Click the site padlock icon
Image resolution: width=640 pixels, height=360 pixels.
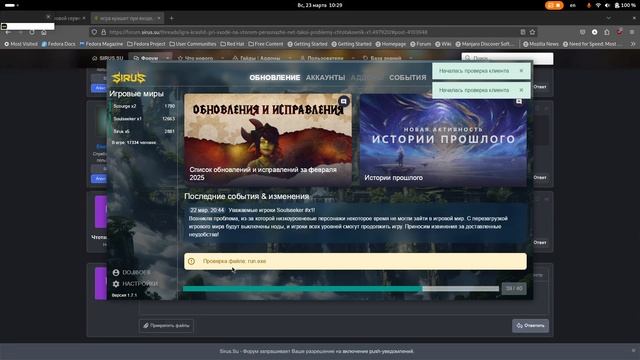click(104, 32)
